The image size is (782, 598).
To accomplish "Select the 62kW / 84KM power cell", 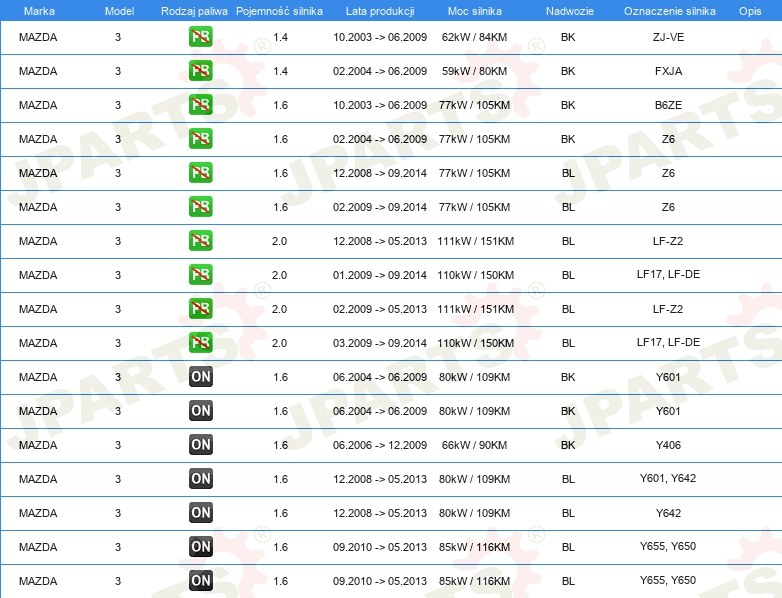I will 474,37.
